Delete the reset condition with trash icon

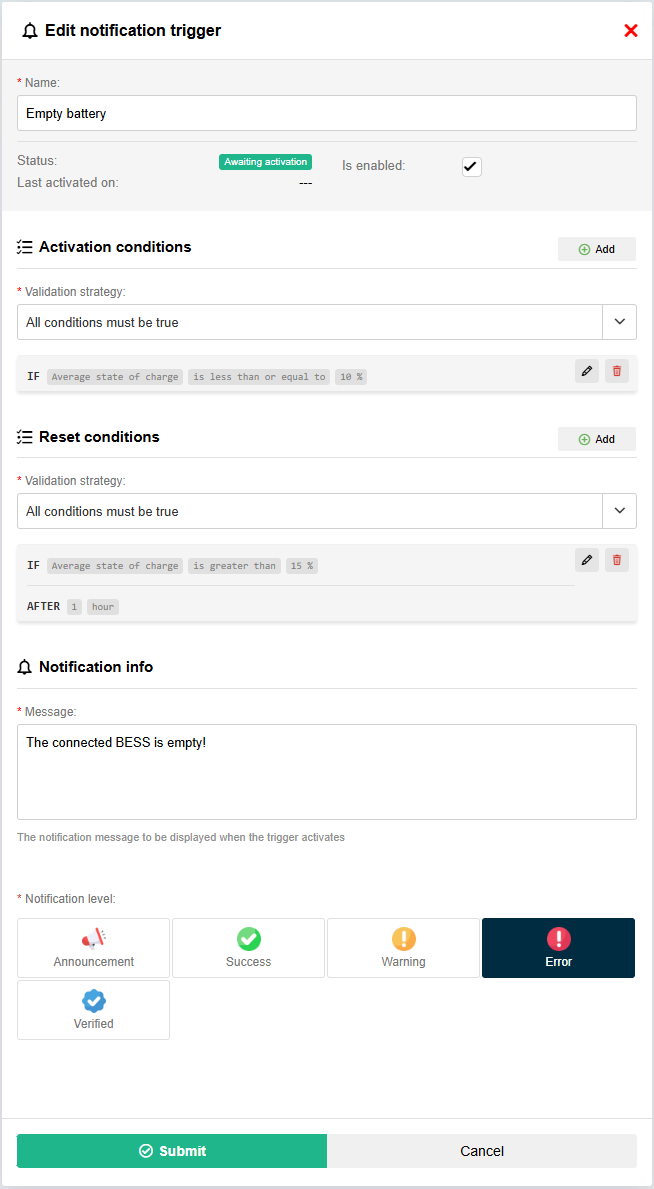tap(616, 560)
